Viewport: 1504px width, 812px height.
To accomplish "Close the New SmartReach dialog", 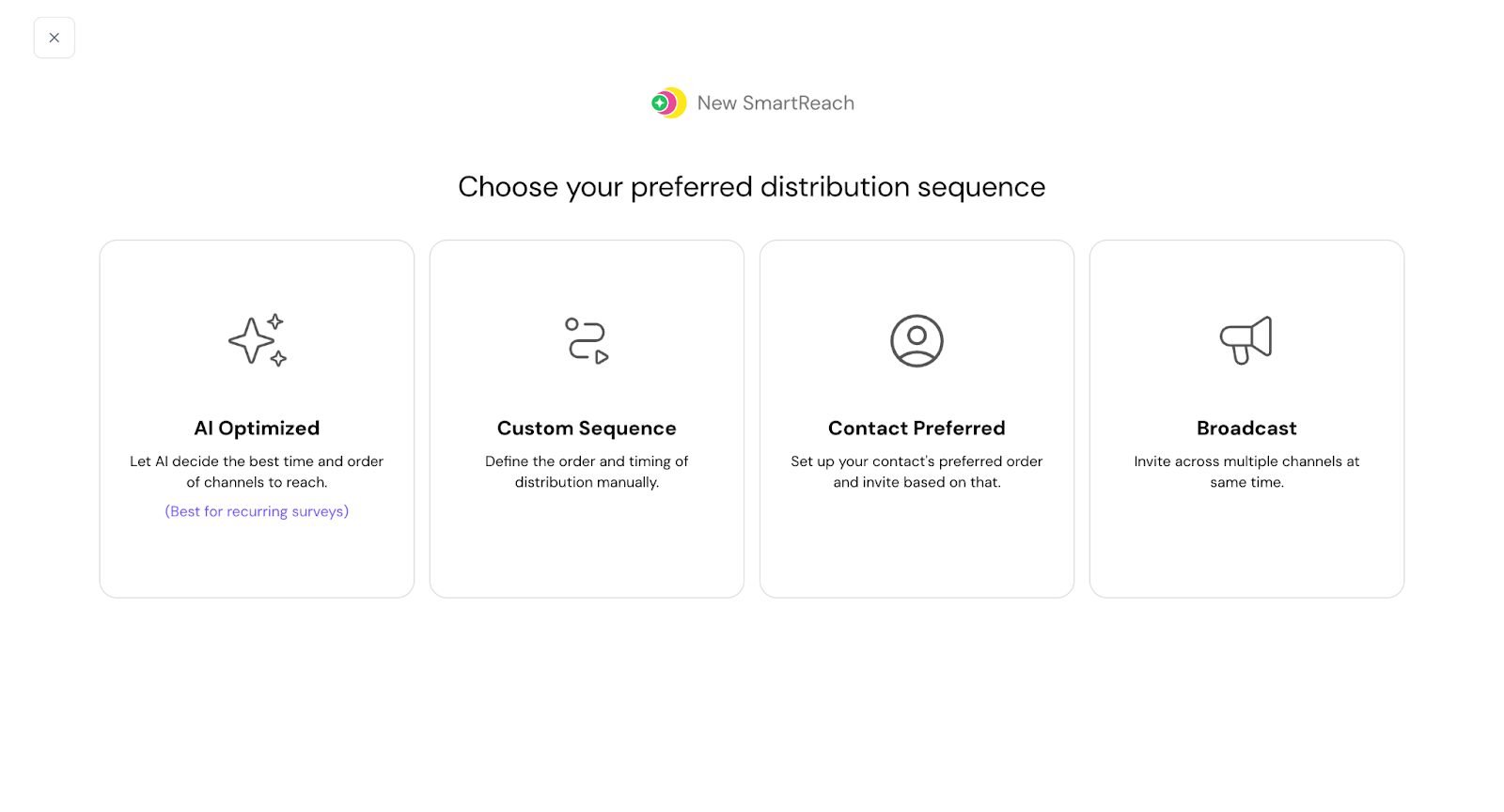I will coord(55,38).
